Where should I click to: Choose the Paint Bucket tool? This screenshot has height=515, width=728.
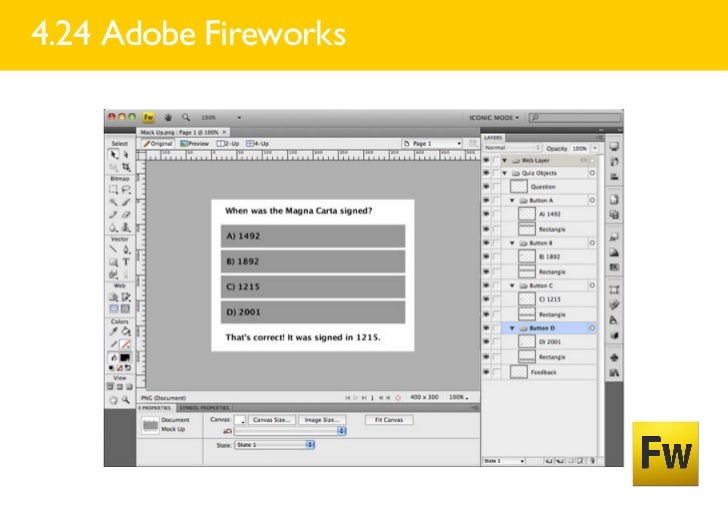(x=126, y=332)
